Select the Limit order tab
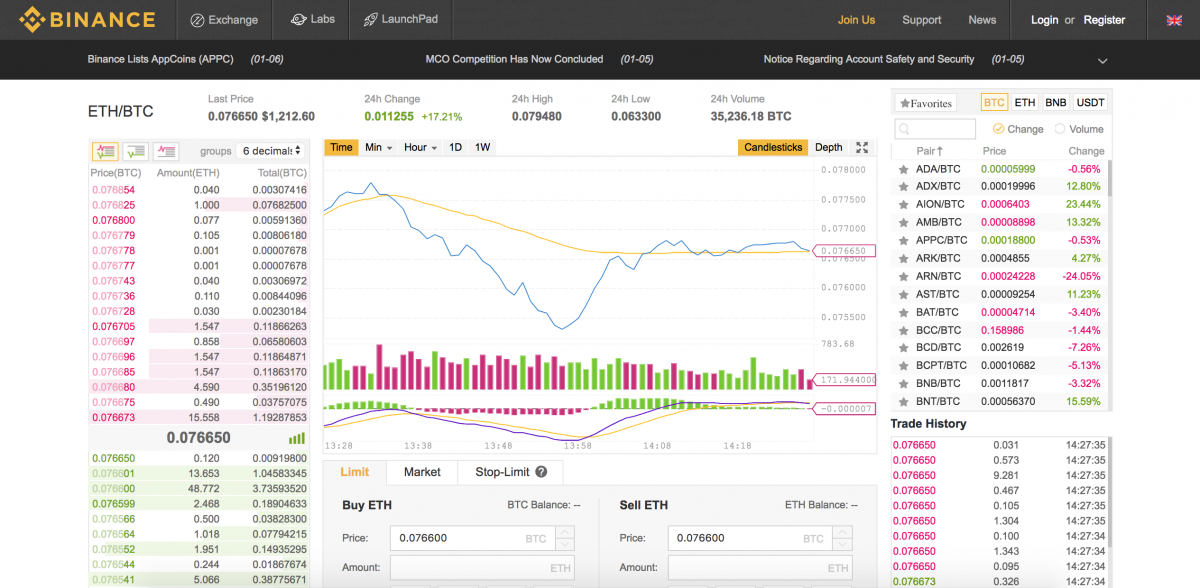Viewport: 1200px width, 588px height. tap(355, 472)
